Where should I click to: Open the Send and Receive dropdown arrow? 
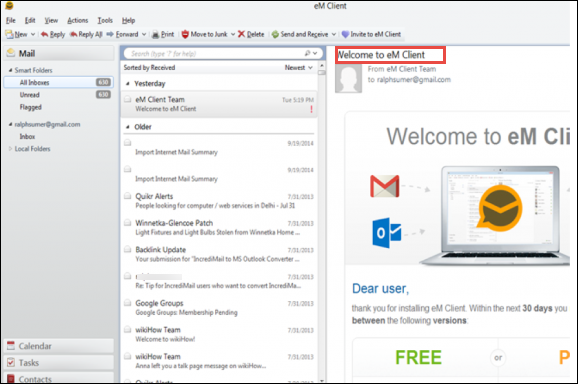pos(334,34)
